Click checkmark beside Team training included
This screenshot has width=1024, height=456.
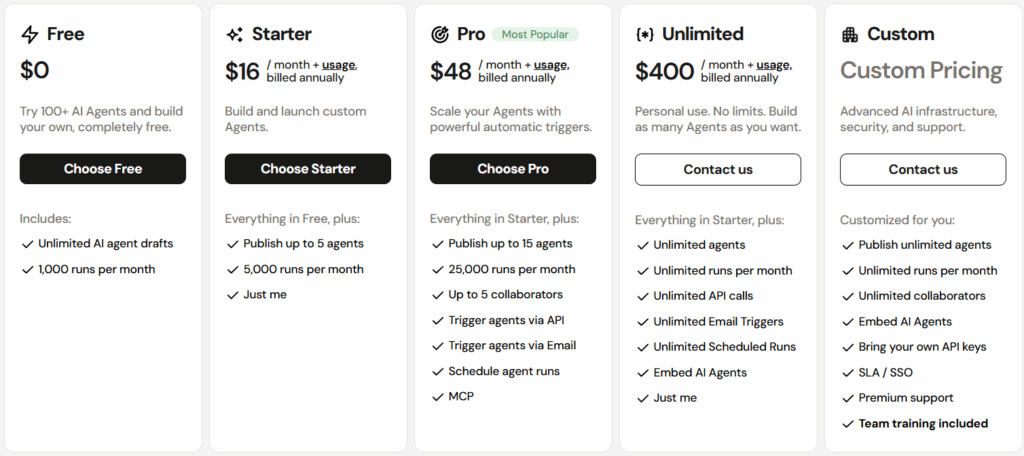(847, 423)
